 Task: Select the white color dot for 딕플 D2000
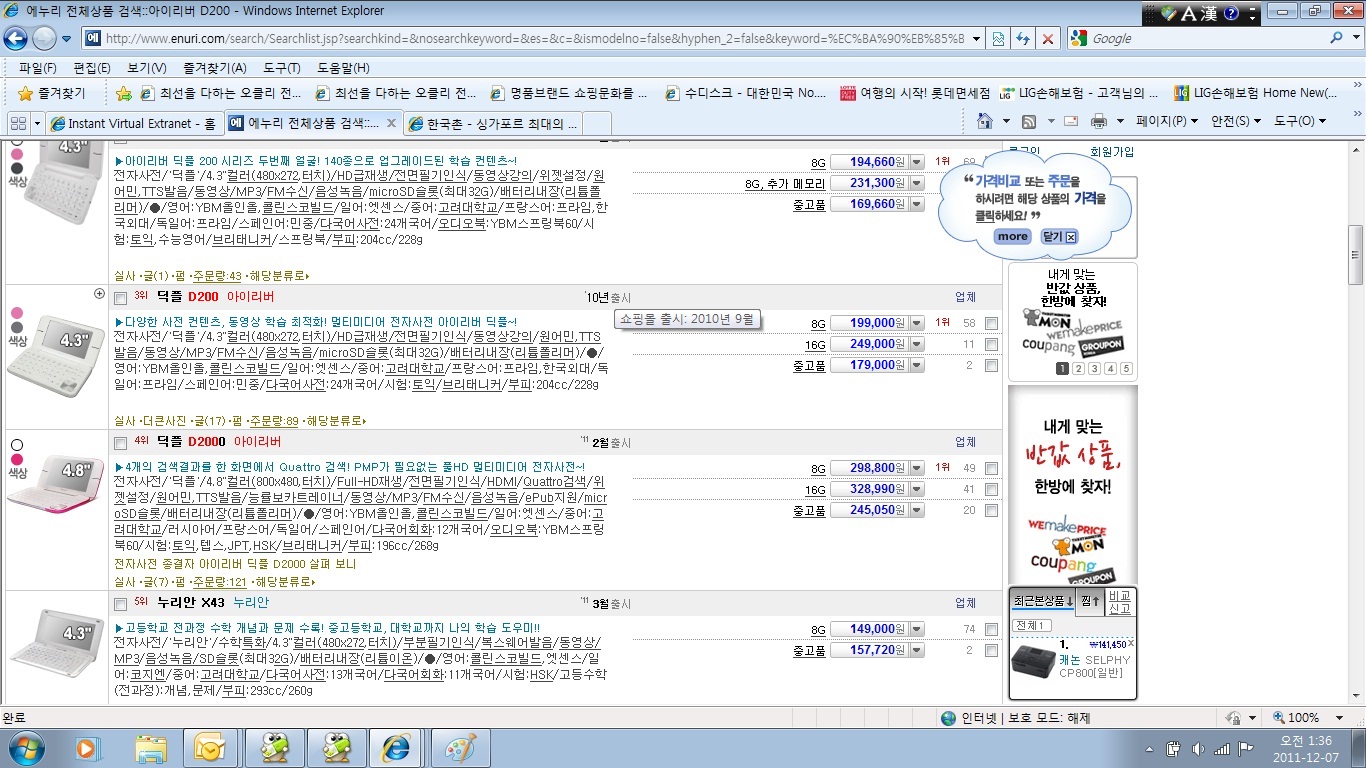click(16, 444)
